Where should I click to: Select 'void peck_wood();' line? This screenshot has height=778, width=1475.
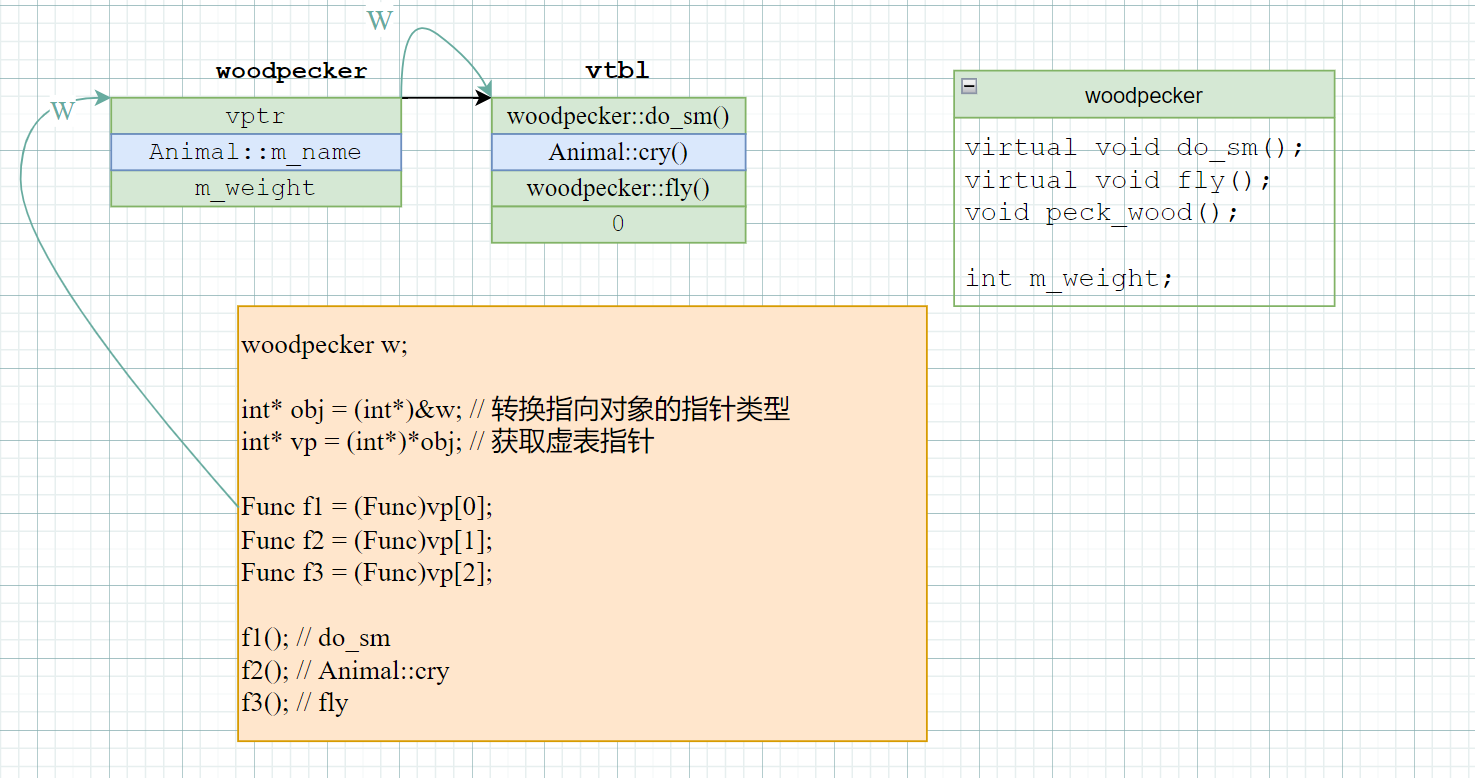point(1102,213)
